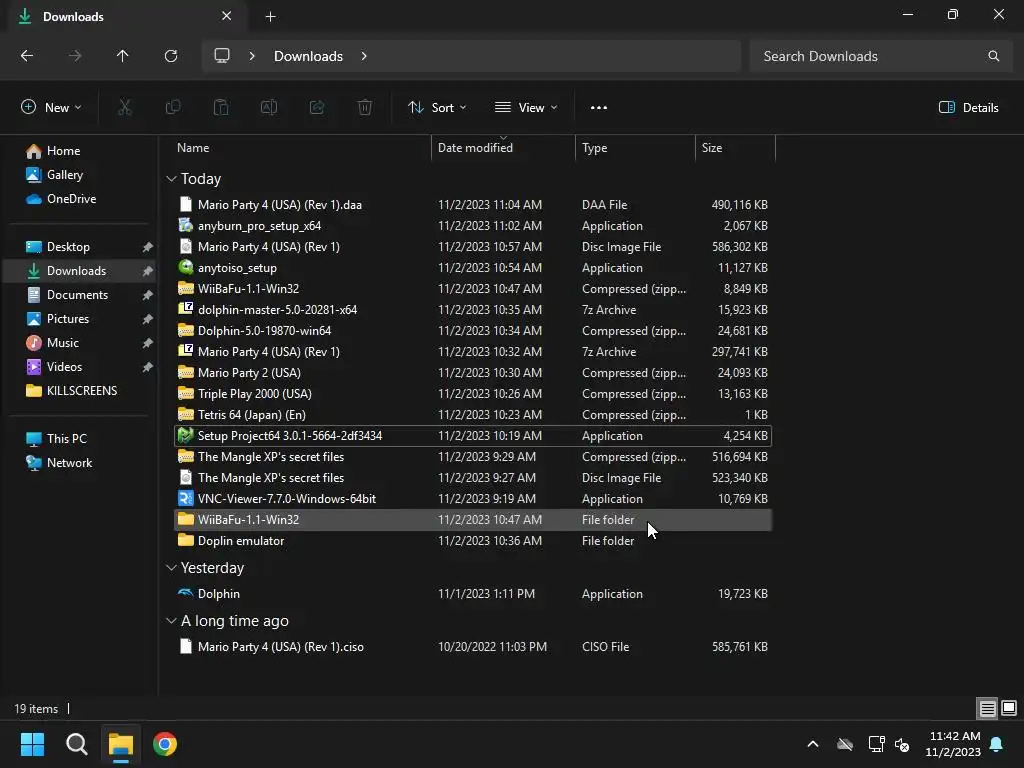Expand chevron before Downloads in address bar
Screen dimensions: 1024x768
[252, 56]
